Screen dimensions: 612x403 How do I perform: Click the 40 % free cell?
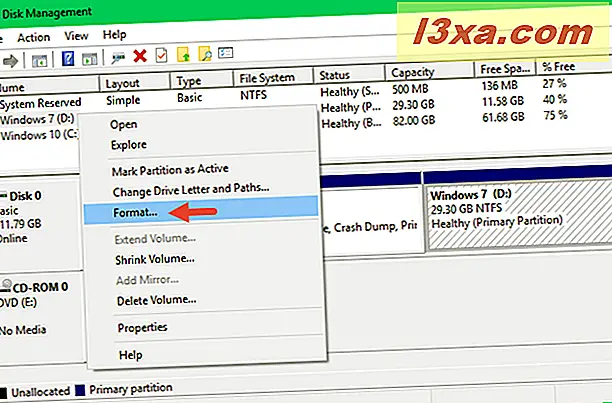tap(555, 99)
